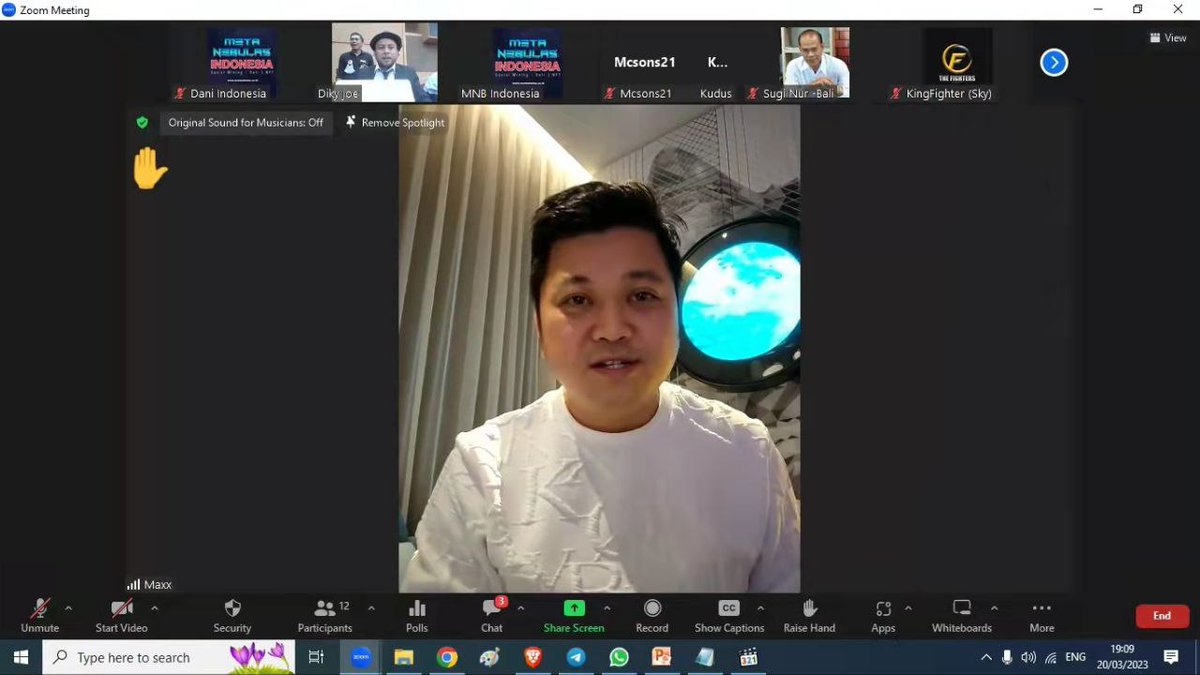The width and height of the screenshot is (1200, 675).
Task: Click Remove Spotlight
Action: pyautogui.click(x=395, y=123)
